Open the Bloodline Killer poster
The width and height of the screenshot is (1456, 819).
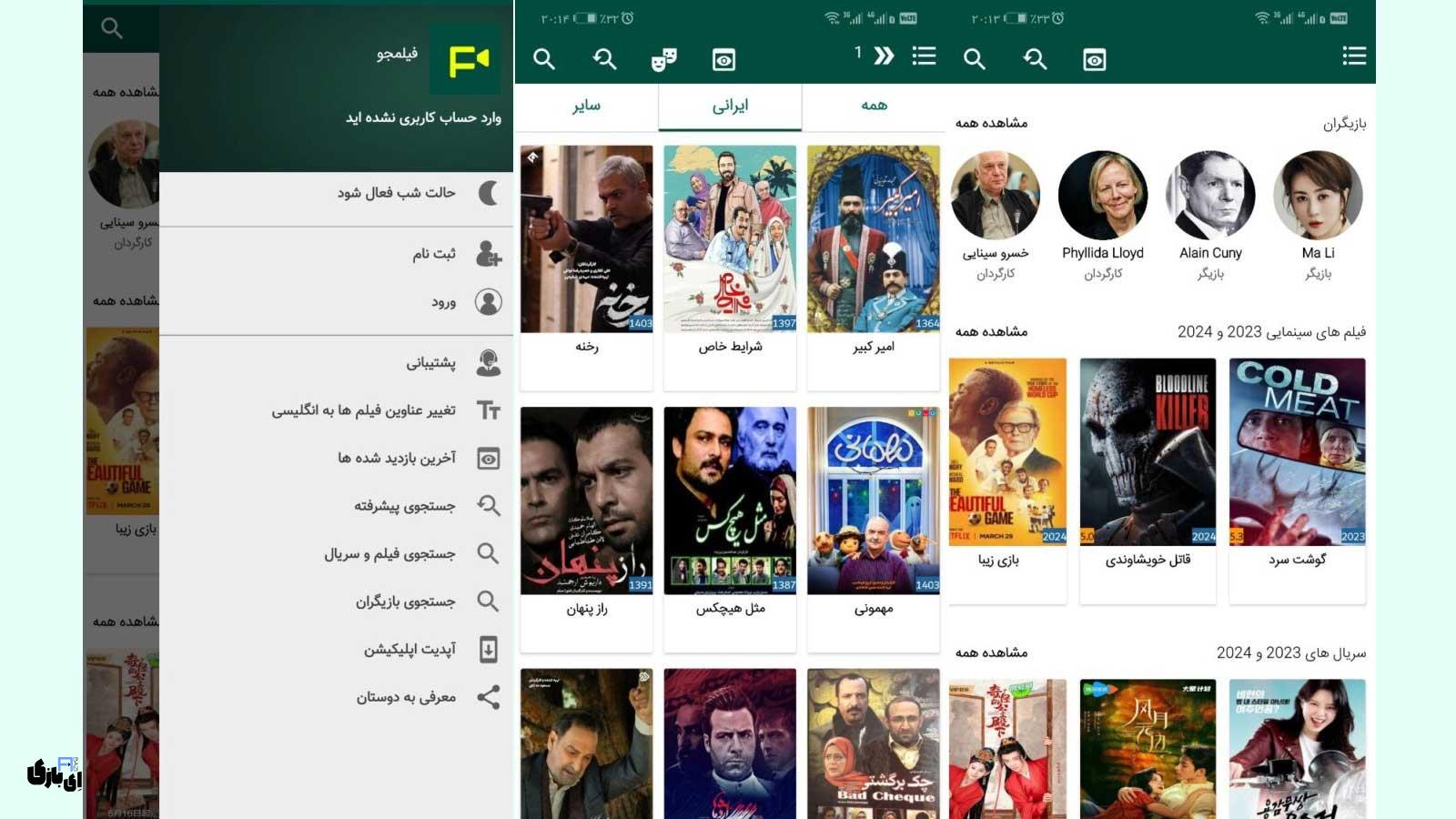coord(1148,452)
